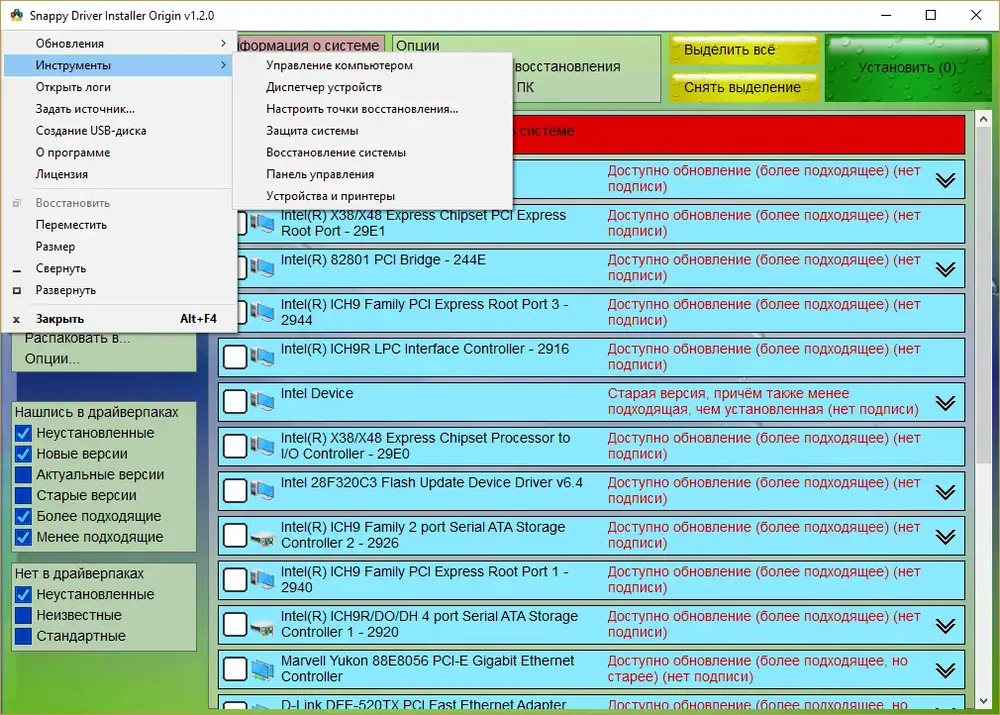Open Диспетчер устройств from the submenu

point(372,87)
